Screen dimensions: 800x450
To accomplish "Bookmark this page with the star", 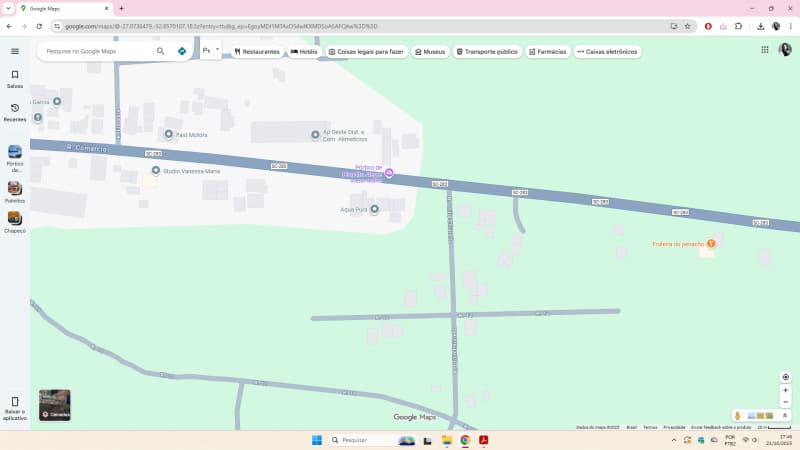I will (687, 26).
